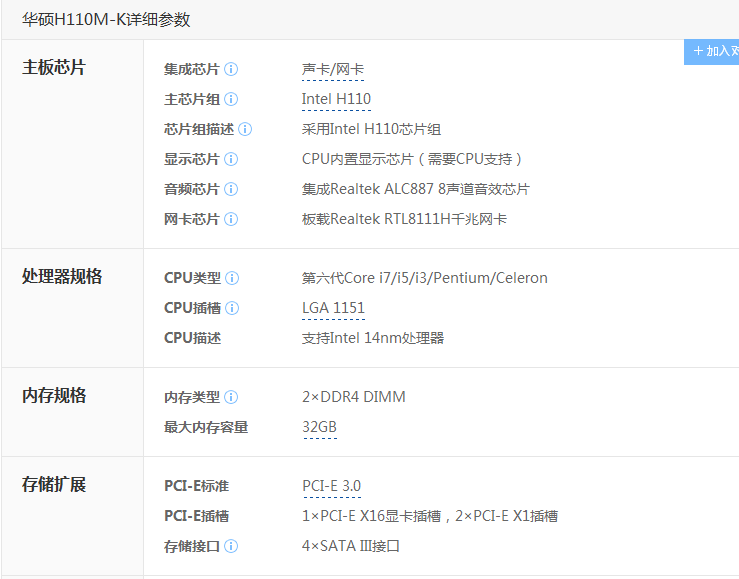Image resolution: width=739 pixels, height=579 pixels.
Task: Select the 采用Intel H110芯片组 value
Action: pos(371,129)
